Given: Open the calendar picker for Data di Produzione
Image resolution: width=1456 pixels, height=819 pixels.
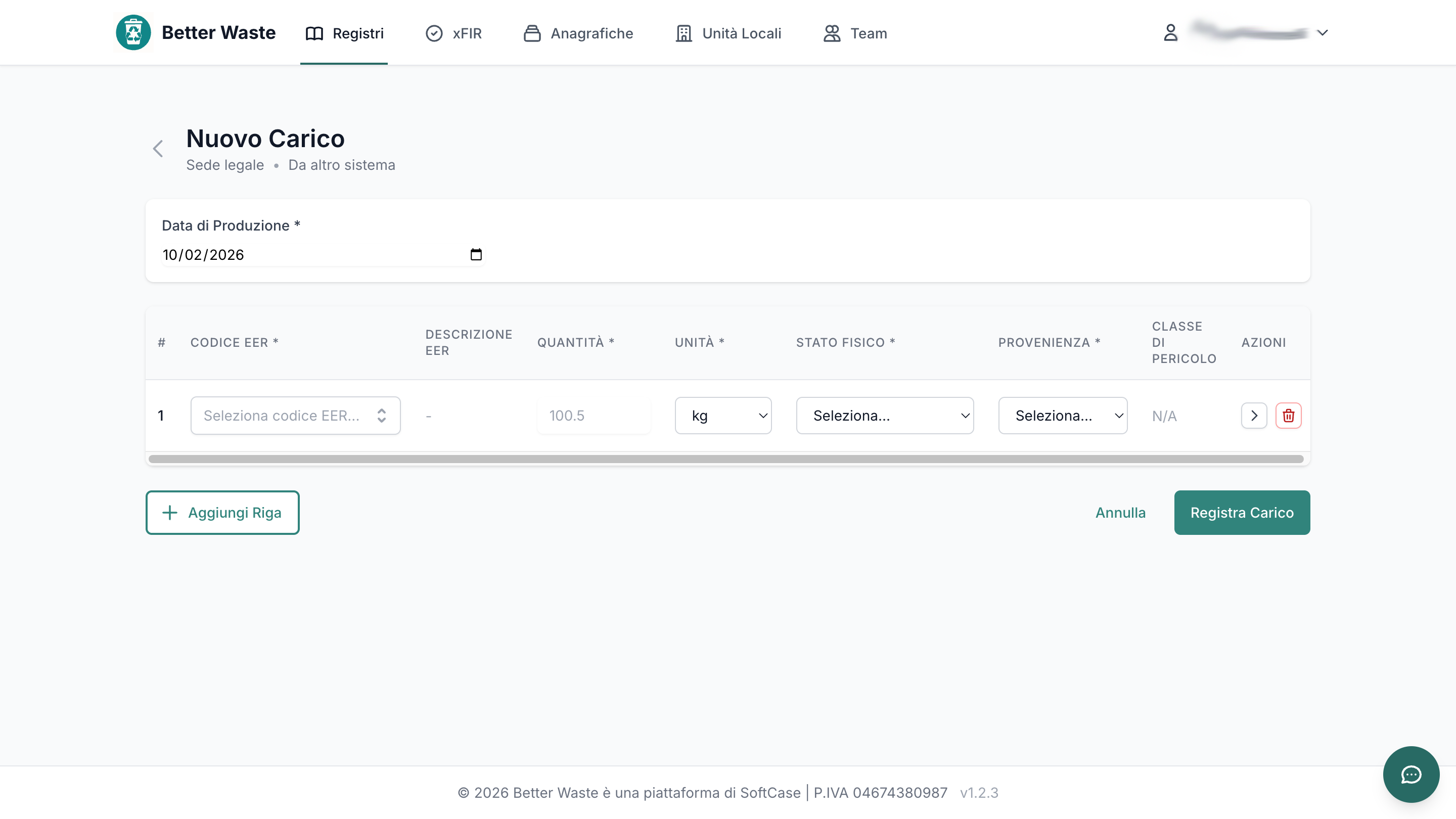Looking at the screenshot, I should (x=476, y=254).
